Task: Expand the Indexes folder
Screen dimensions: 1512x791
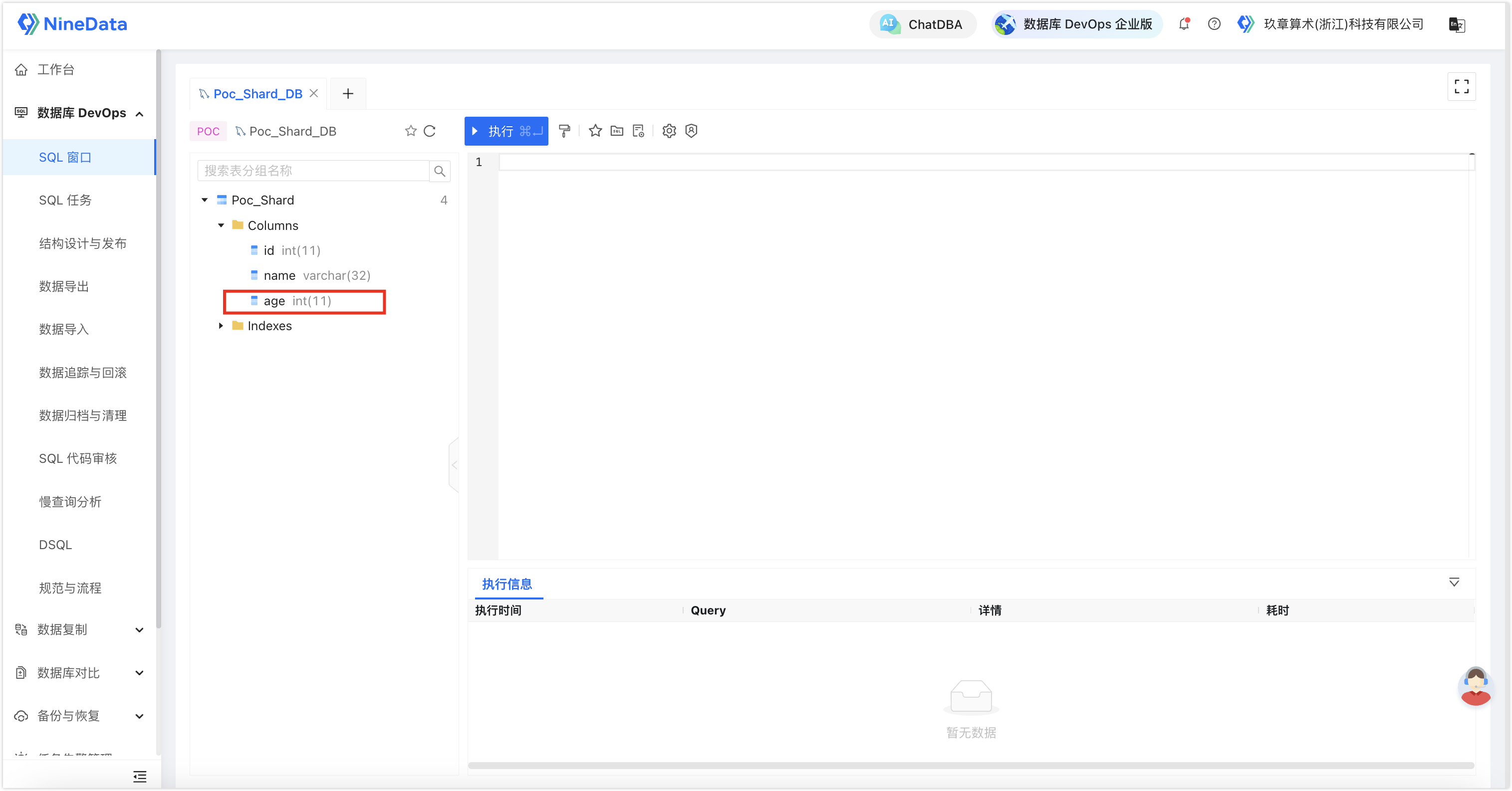Action: coord(221,326)
